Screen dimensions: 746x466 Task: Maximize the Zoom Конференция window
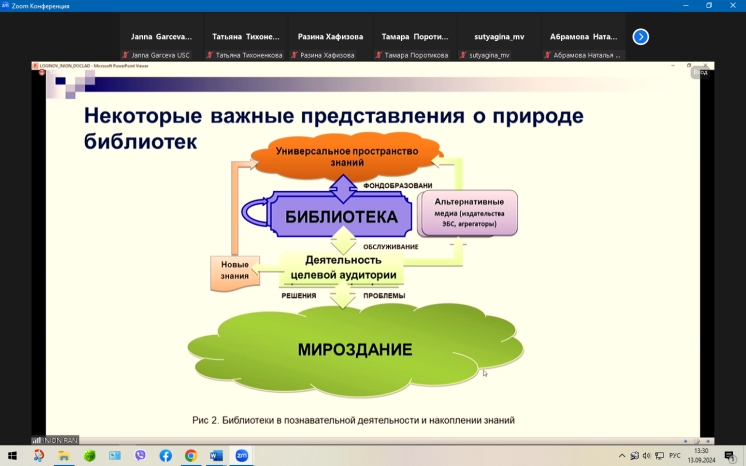(709, 6)
